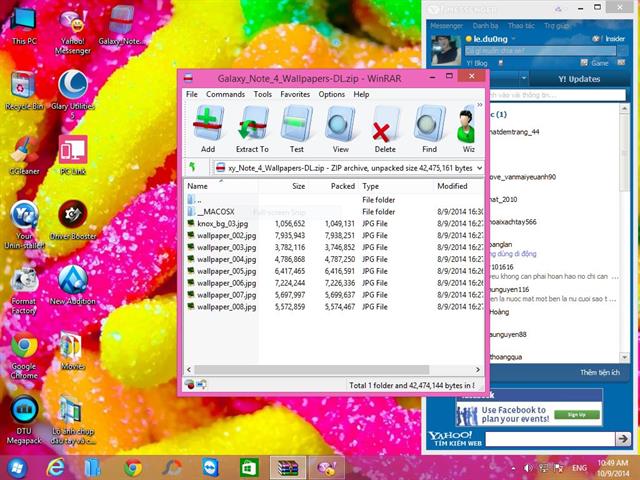
Task: Open contact hoaixachtay566 in Messenger list
Action: coord(512,222)
